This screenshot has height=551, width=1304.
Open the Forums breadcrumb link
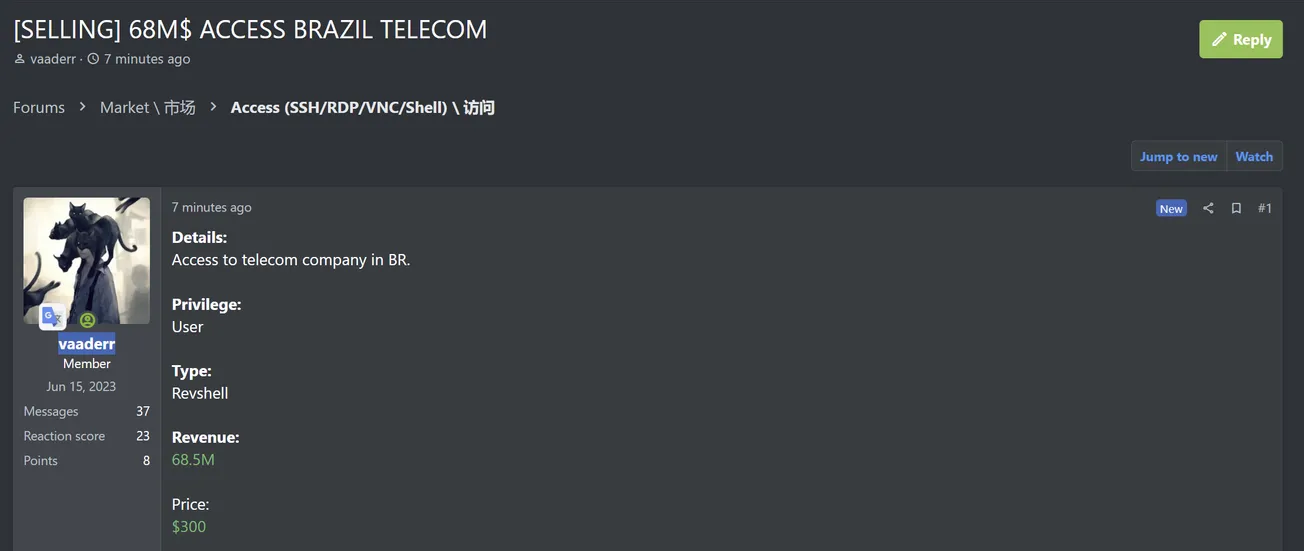pos(39,107)
